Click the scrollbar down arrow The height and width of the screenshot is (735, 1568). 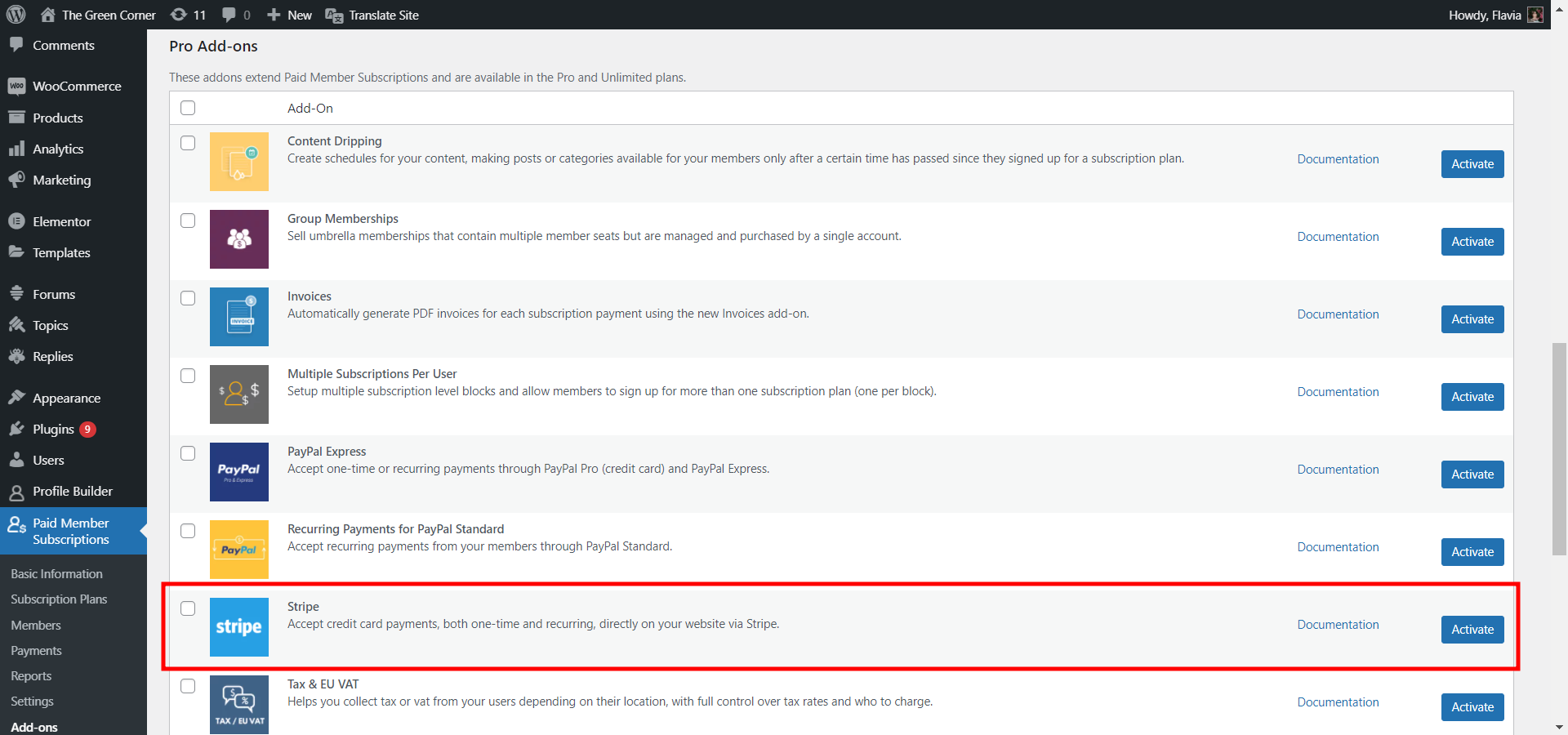tap(1559, 727)
